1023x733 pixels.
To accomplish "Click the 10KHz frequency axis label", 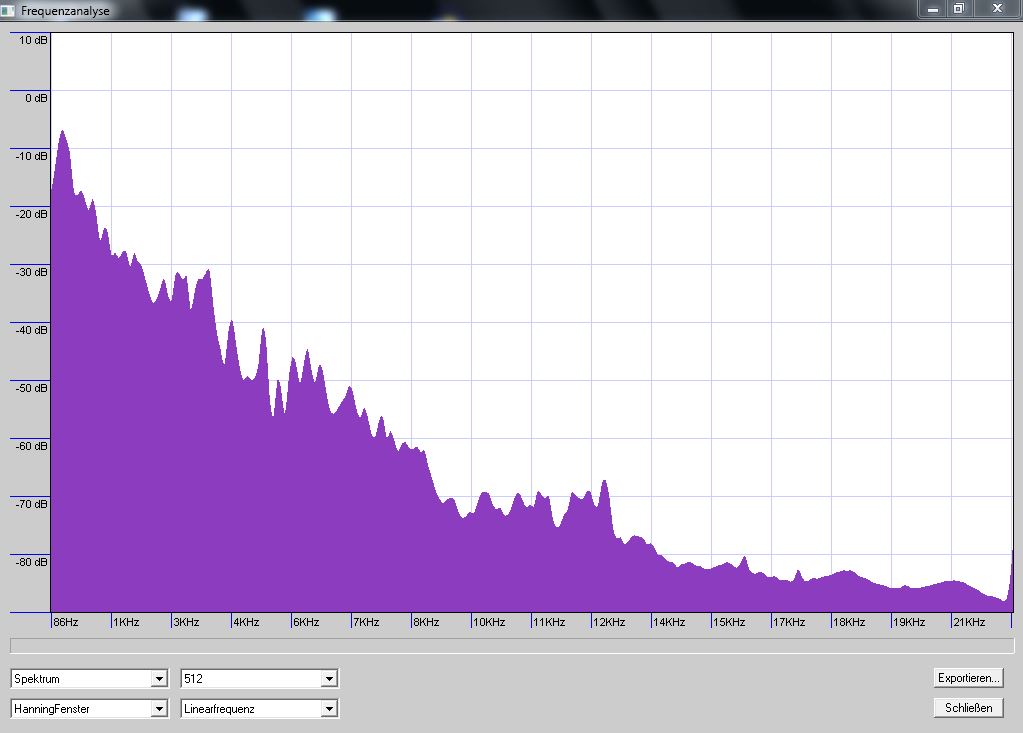I will (489, 622).
